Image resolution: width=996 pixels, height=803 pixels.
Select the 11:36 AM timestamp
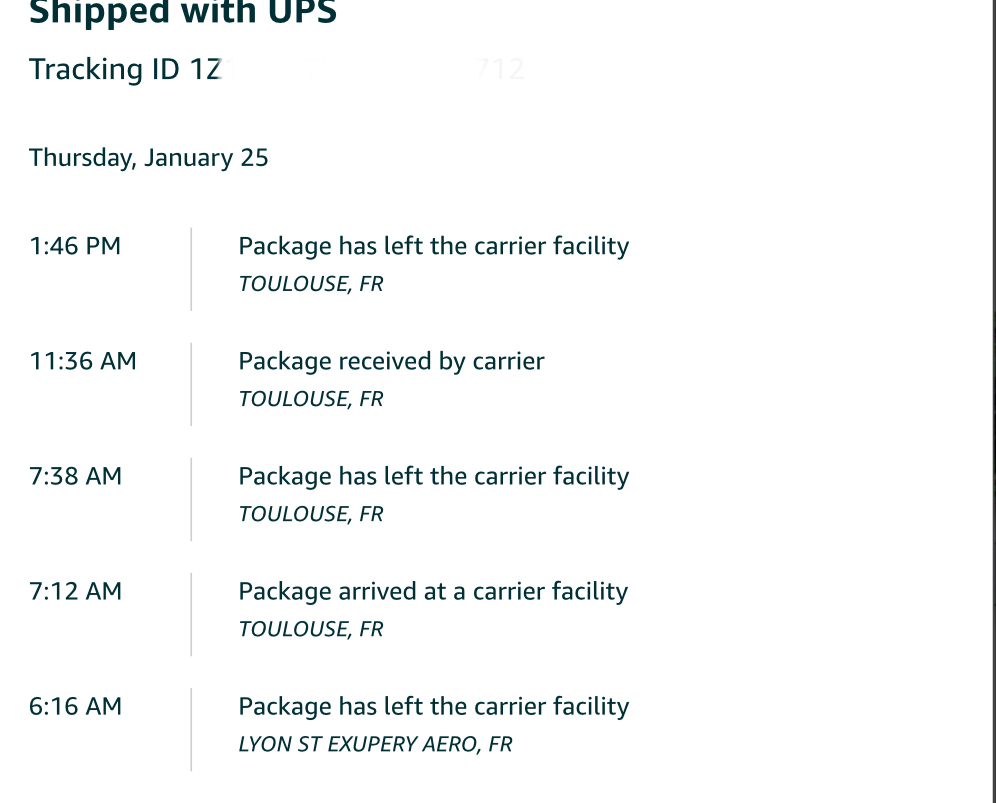point(83,361)
